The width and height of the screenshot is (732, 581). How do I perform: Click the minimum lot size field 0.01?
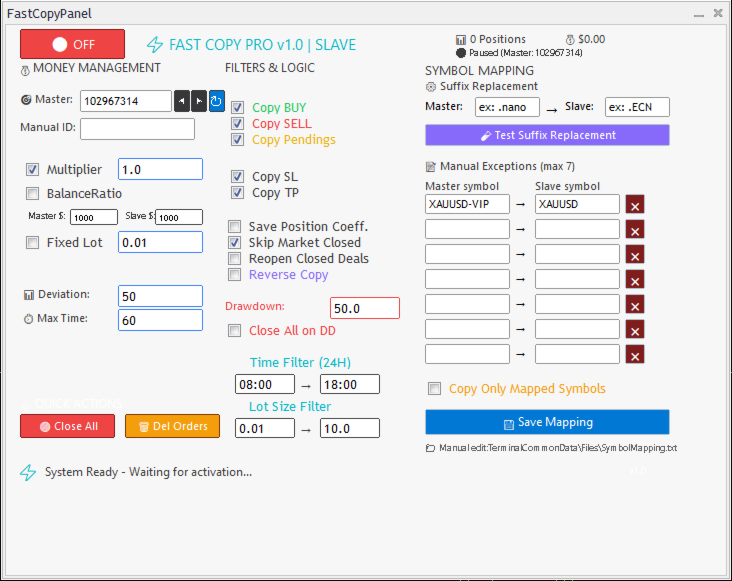(x=265, y=428)
